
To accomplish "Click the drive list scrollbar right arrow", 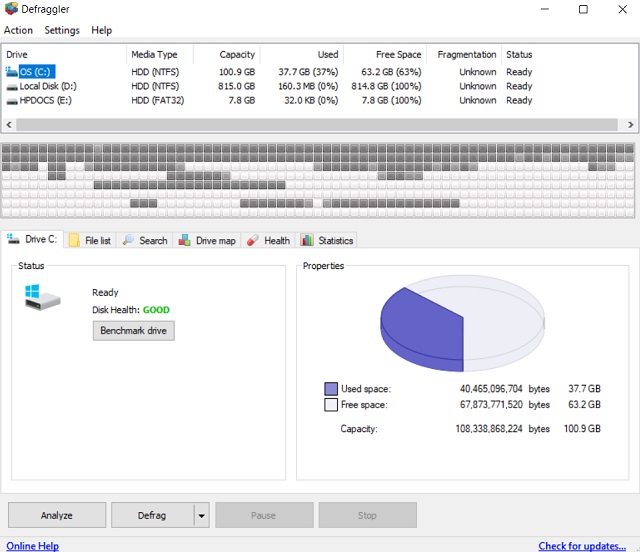I will tap(631, 125).
